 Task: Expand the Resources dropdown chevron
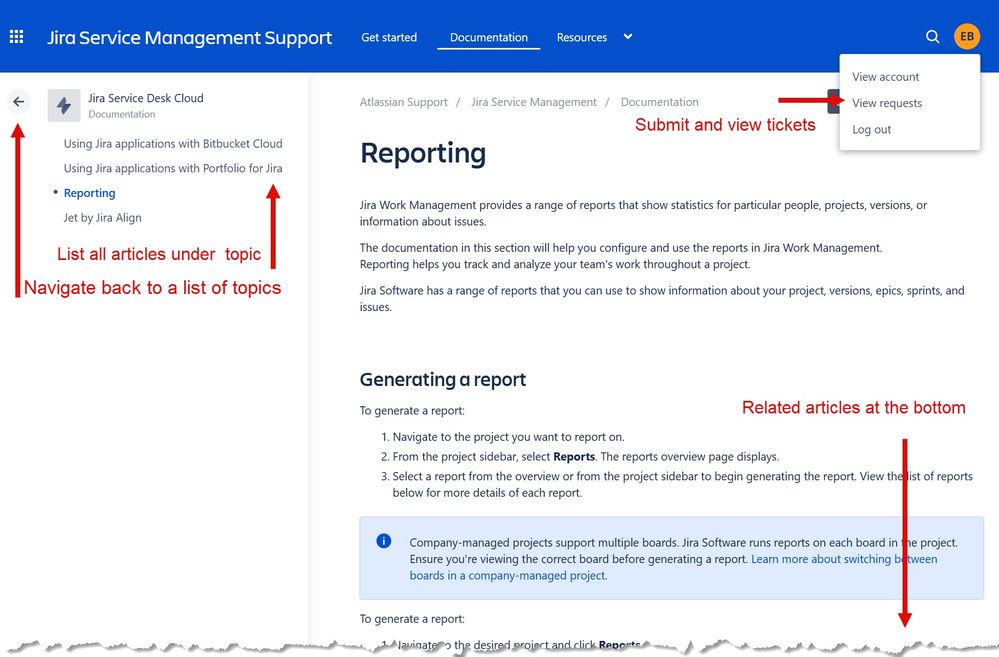click(628, 37)
